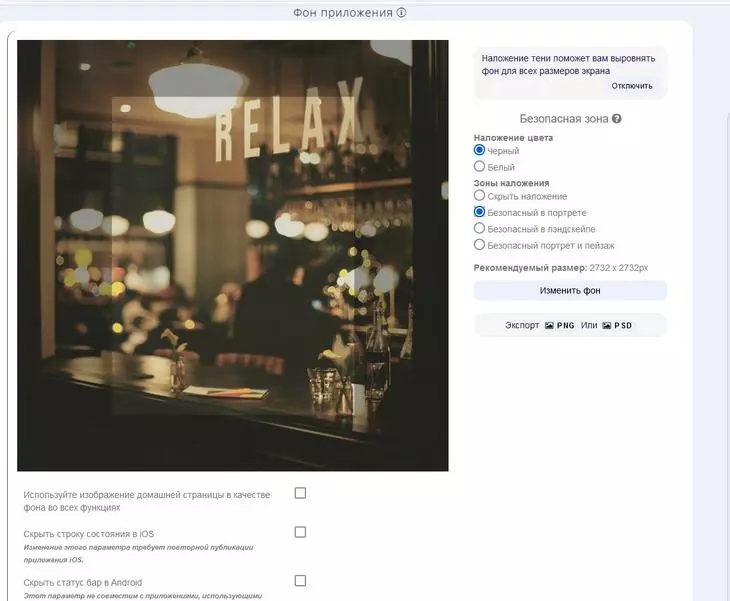Click the PSD export image icon

pos(607,325)
